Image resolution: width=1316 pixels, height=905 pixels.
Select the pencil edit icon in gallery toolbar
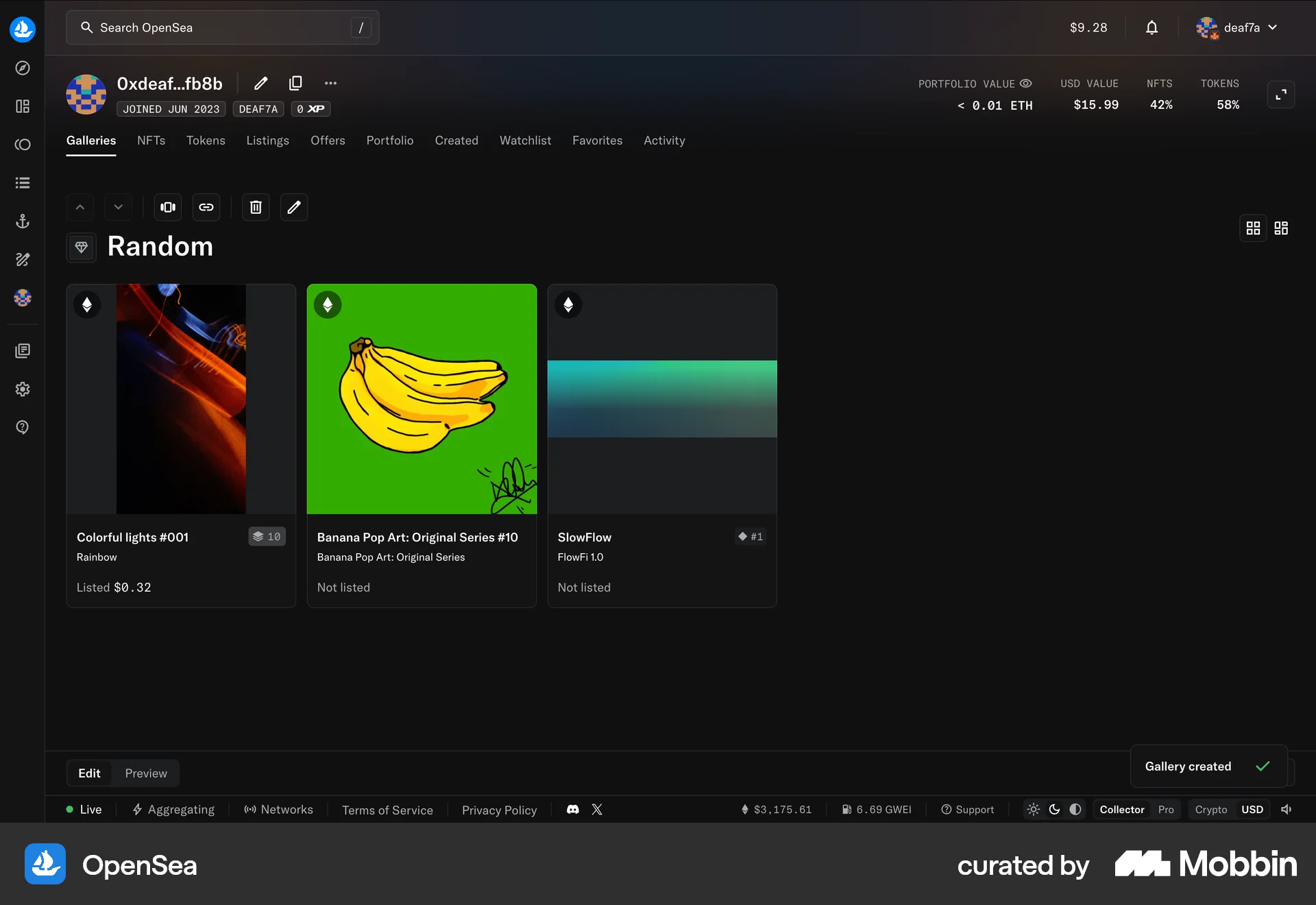(x=293, y=207)
